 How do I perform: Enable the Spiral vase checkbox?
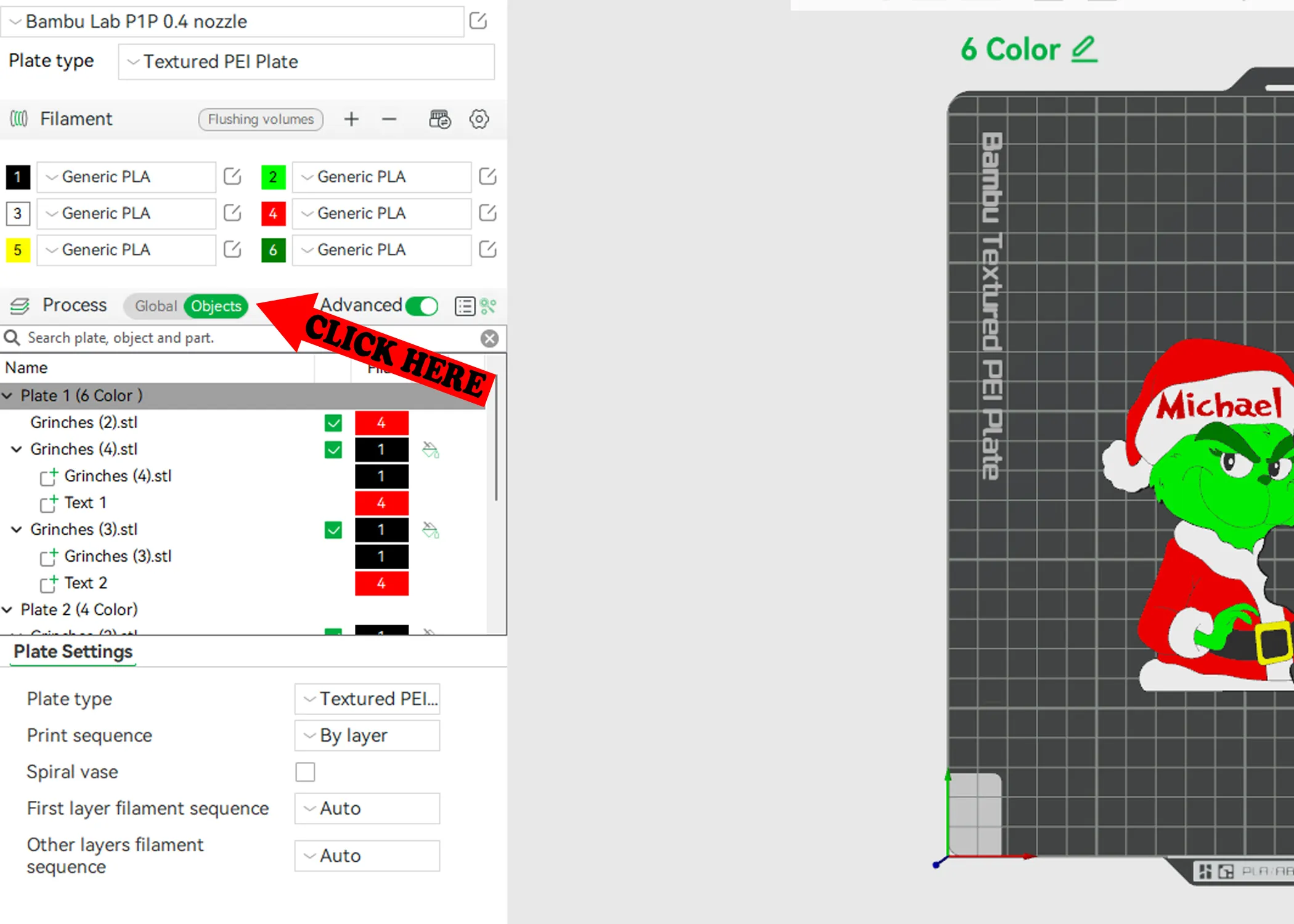tap(305, 772)
